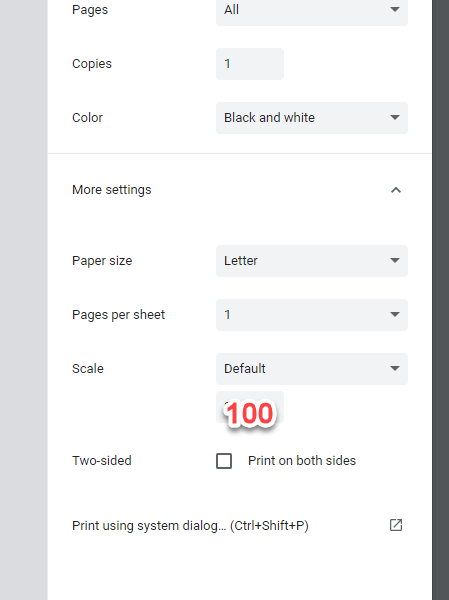Open the Pages per sheet dropdown

[312, 315]
